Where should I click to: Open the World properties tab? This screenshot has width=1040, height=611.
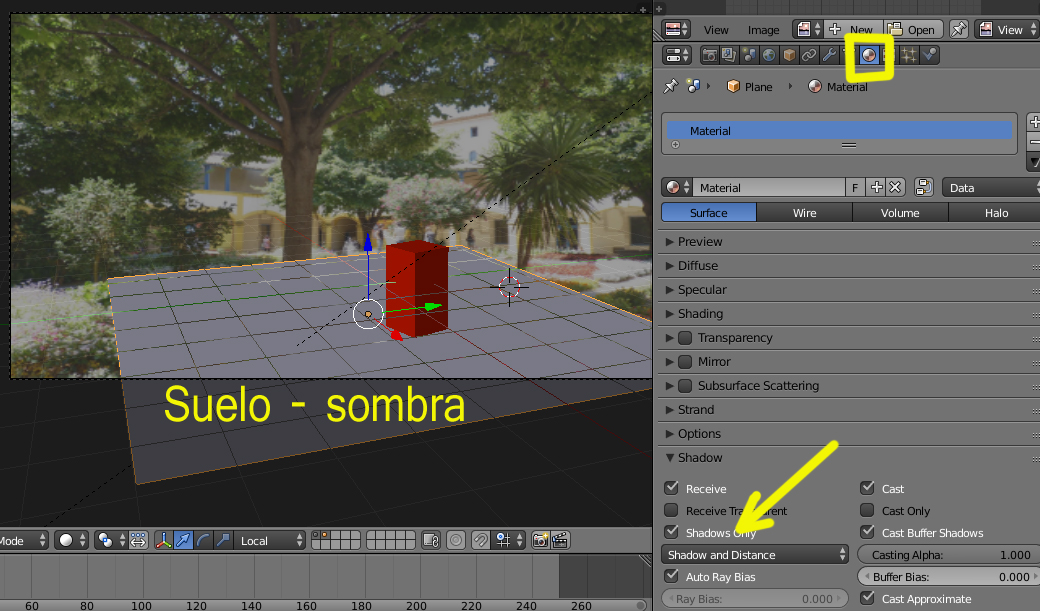pos(769,55)
